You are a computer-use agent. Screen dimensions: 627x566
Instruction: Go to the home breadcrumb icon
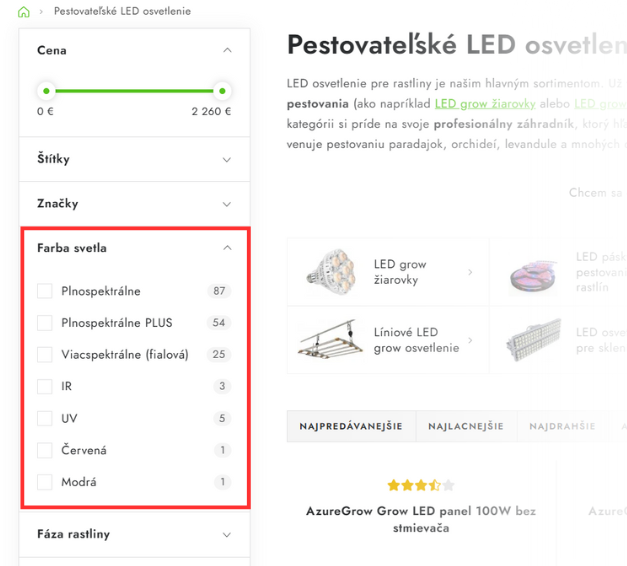pyautogui.click(x=24, y=12)
